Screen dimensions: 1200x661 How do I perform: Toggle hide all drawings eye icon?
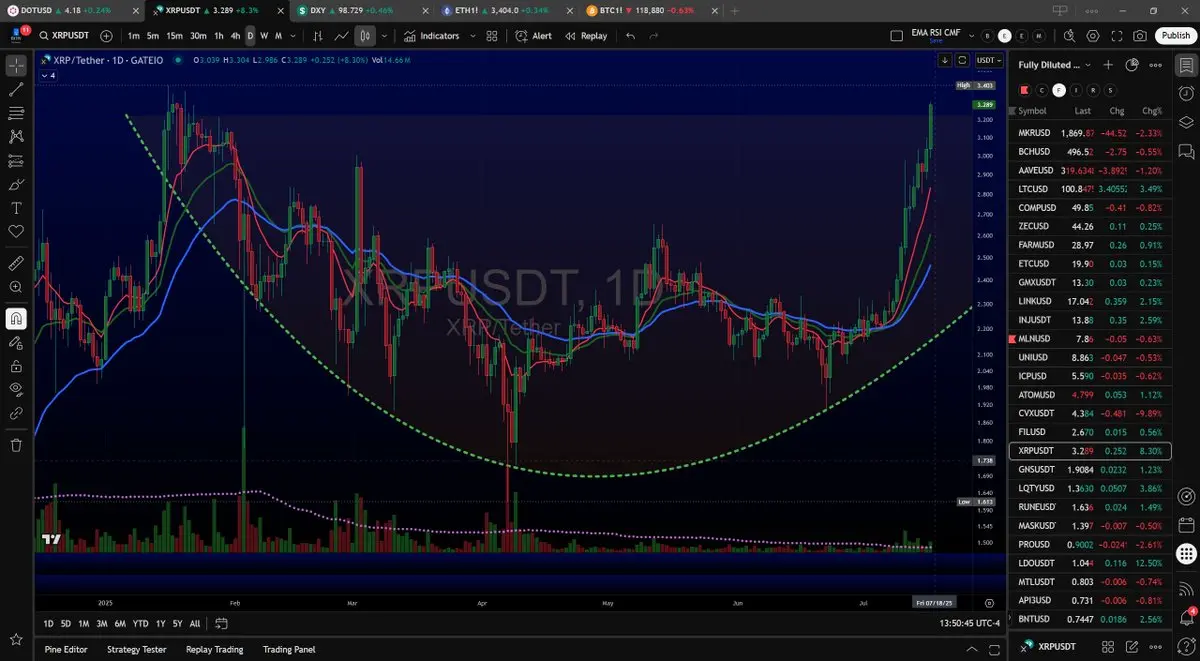click(16, 389)
